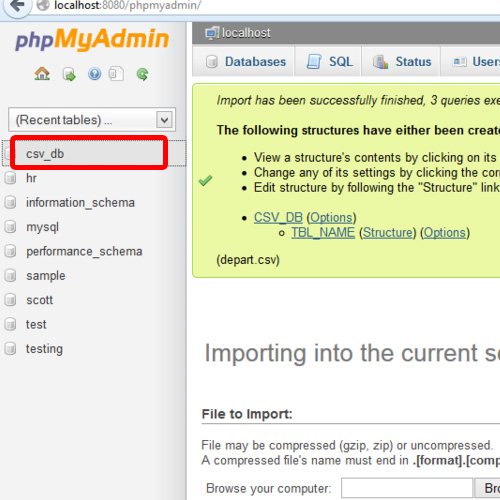Image resolution: width=500 pixels, height=500 pixels.
Task: Click the green reload navigation icon
Action: tap(143, 74)
